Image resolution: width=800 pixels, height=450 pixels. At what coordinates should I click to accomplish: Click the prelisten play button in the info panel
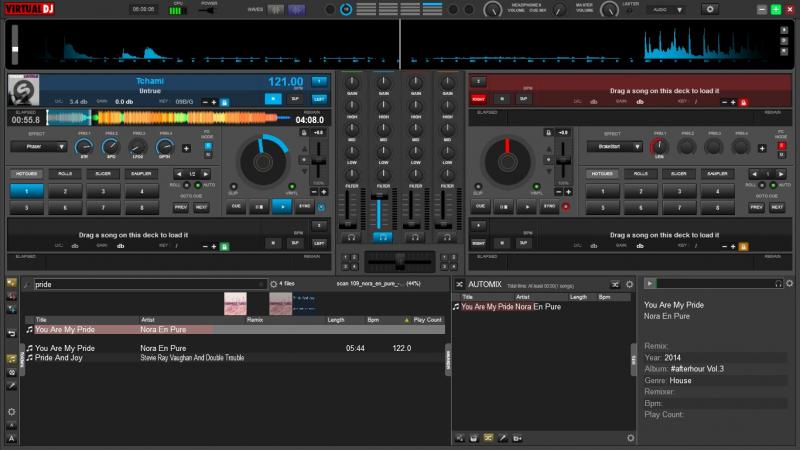tap(649, 284)
